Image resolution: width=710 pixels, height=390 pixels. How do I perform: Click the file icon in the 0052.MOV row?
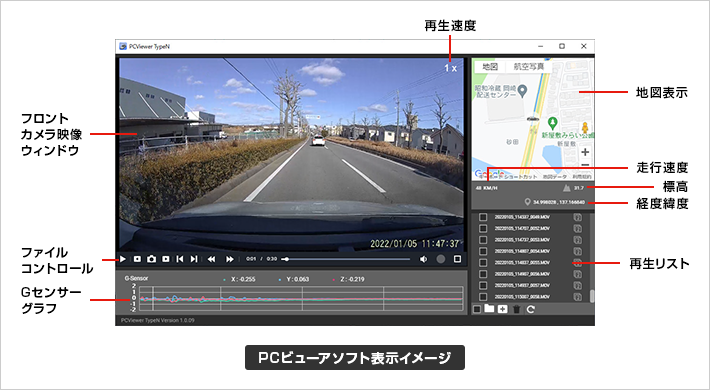tap(577, 229)
